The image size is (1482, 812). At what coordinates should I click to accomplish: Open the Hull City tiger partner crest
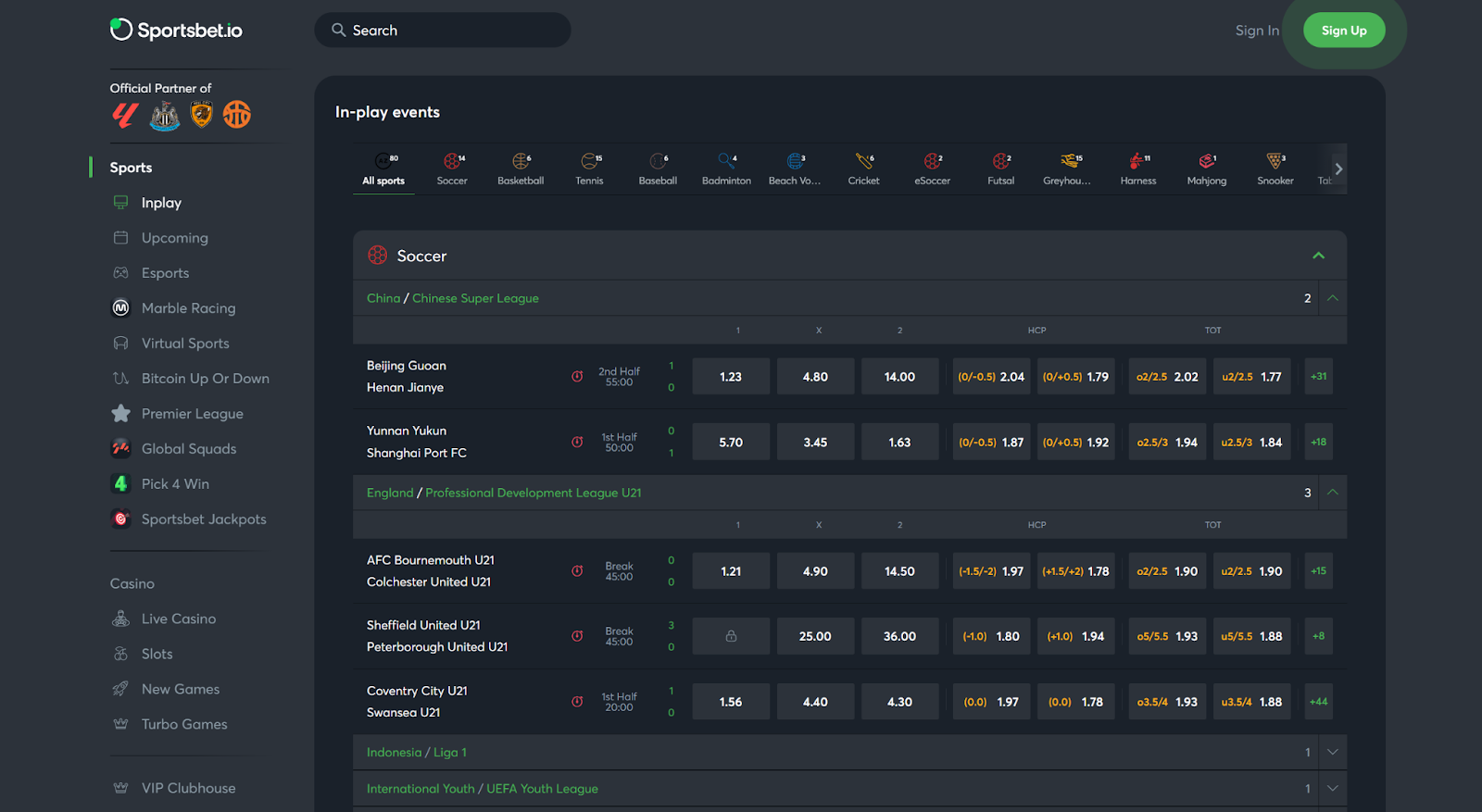pos(201,115)
